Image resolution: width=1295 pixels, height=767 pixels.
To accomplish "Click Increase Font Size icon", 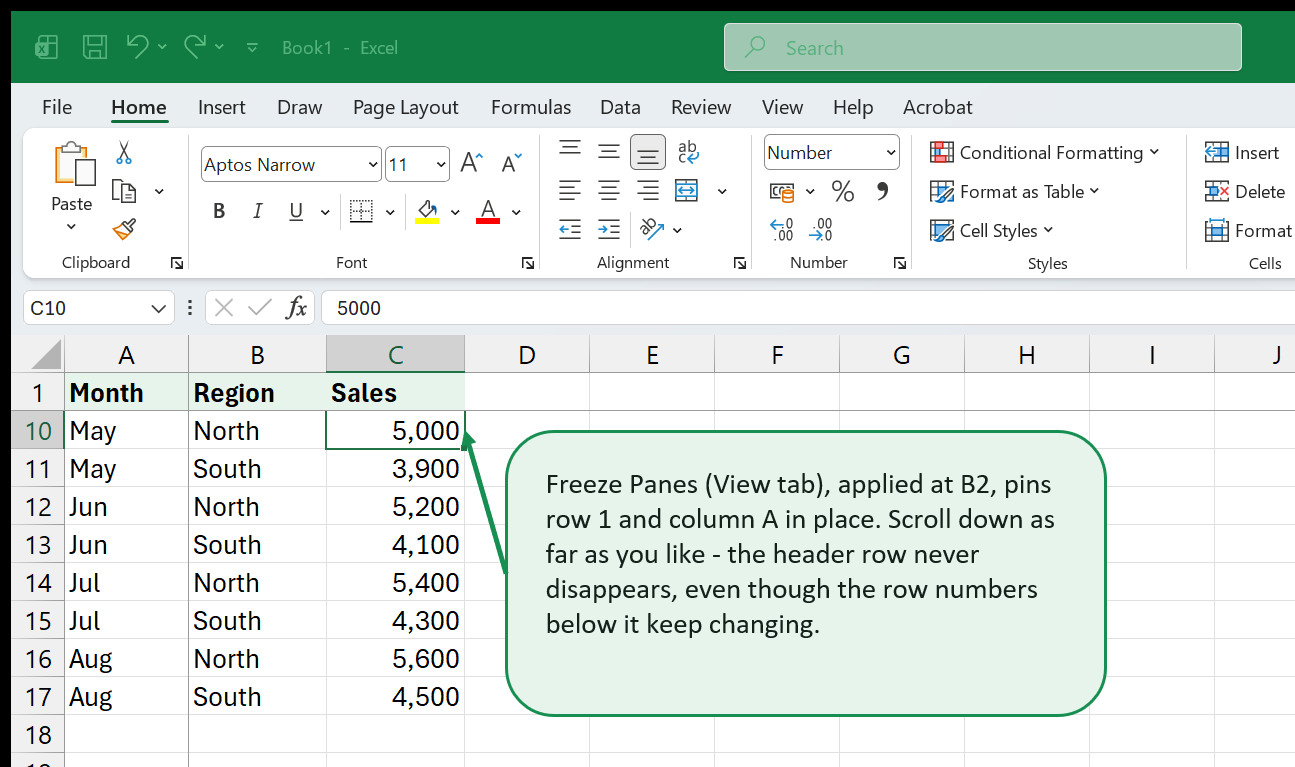I will pyautogui.click(x=472, y=164).
